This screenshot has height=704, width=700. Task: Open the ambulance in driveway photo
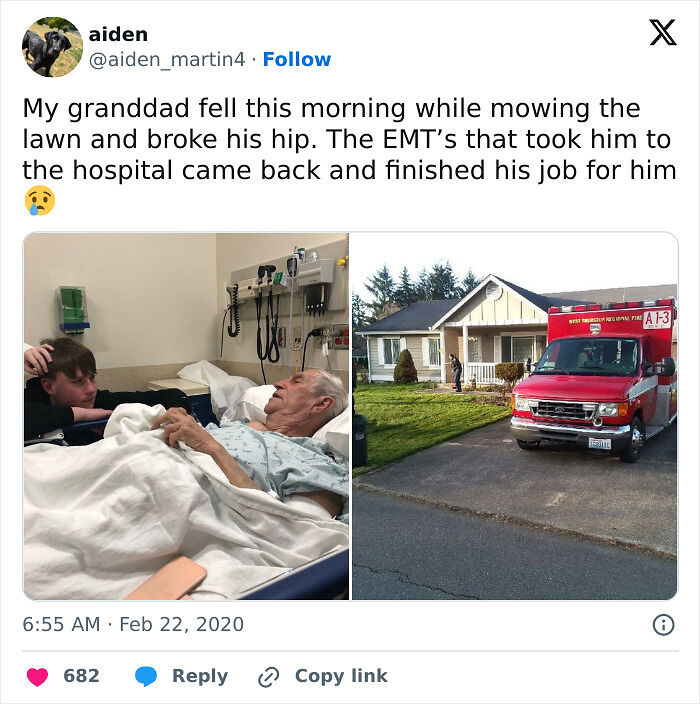click(x=515, y=416)
